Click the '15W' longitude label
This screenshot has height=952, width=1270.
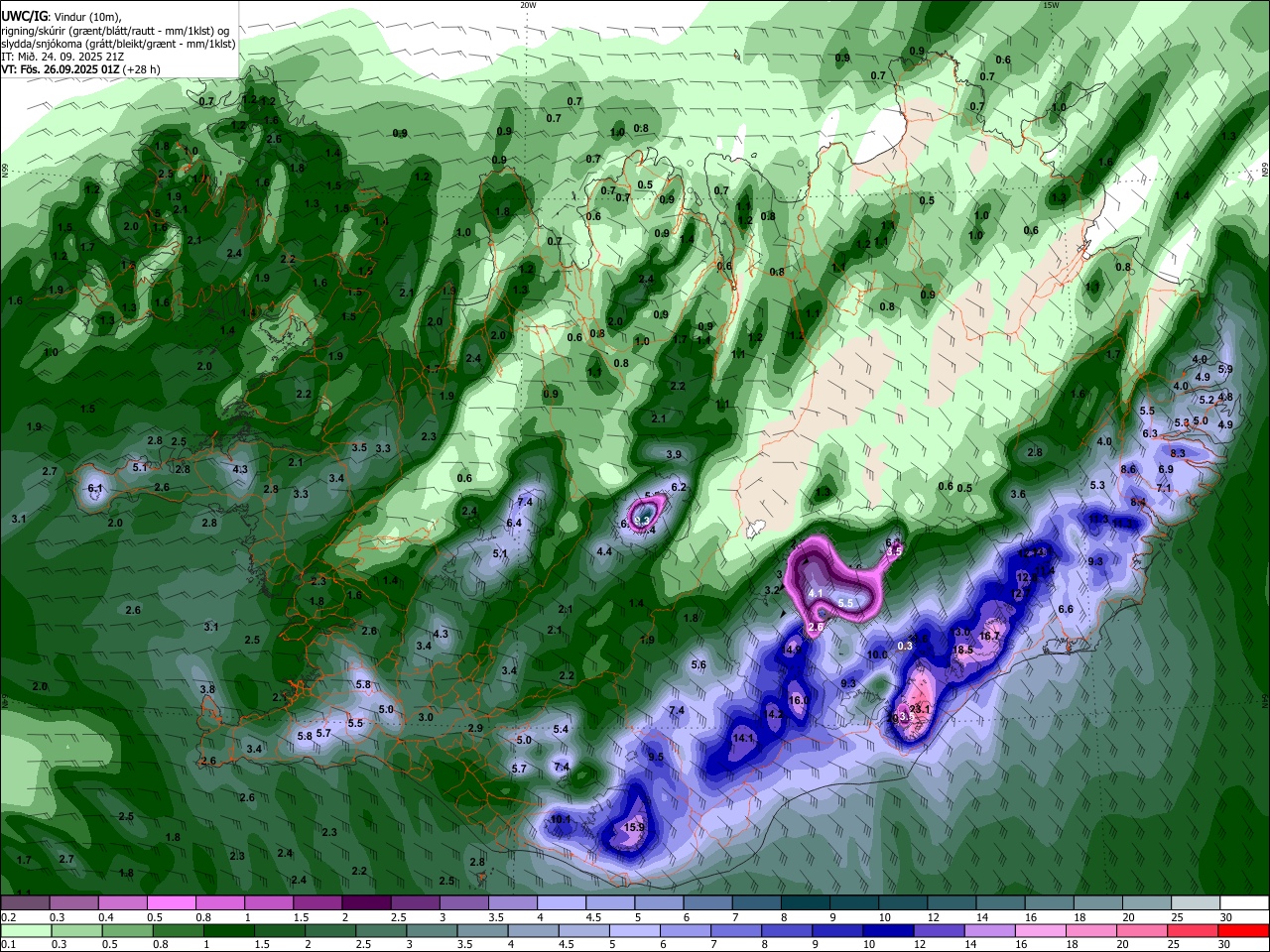[1052, 5]
